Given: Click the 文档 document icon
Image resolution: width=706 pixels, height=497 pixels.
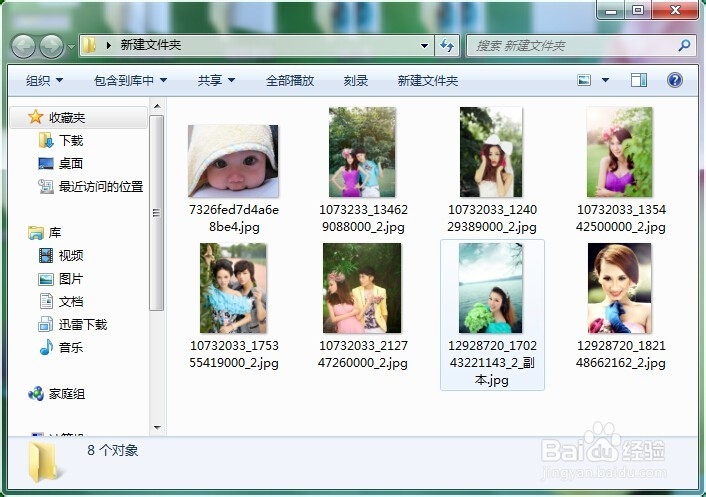Looking at the screenshot, I should pyautogui.click(x=46, y=301).
